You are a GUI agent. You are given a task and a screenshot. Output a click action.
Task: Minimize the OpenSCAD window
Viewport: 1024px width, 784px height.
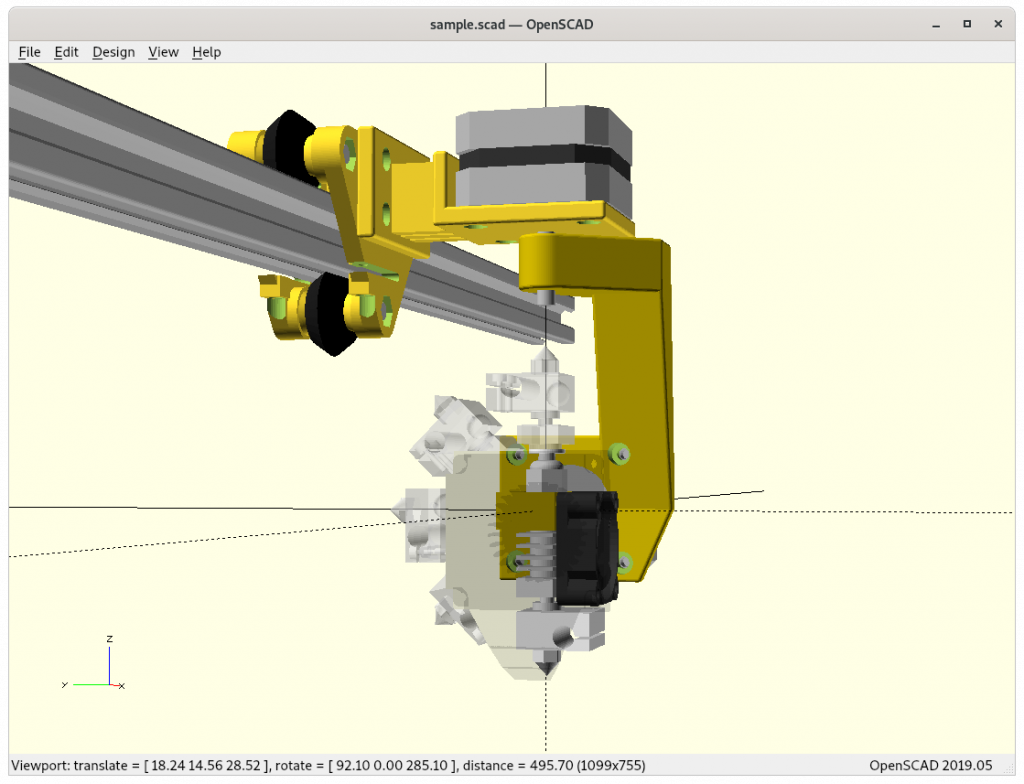(936, 24)
